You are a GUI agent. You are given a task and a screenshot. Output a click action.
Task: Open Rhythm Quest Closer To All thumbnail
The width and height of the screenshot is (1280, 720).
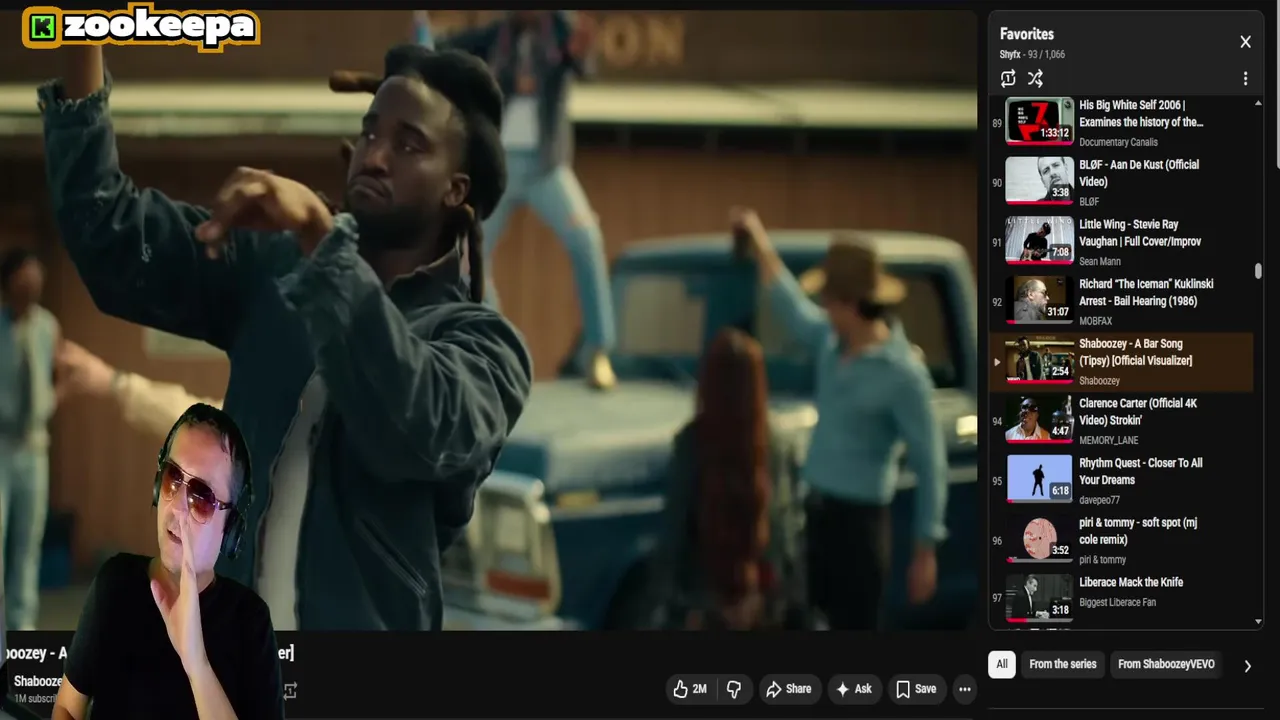click(1039, 479)
